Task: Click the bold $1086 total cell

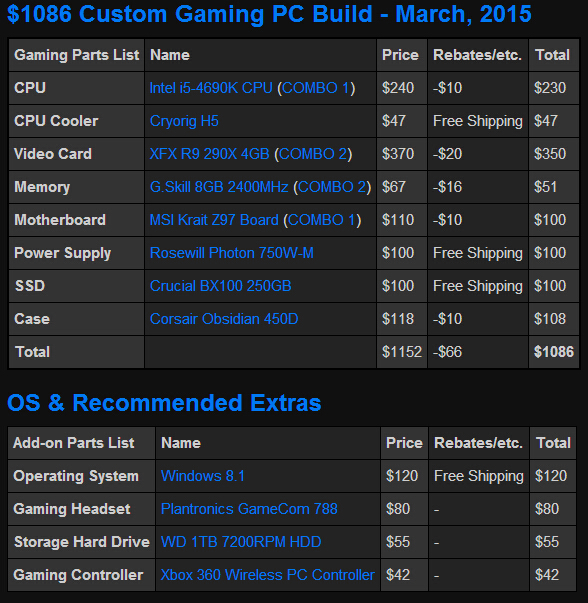Action: pos(554,352)
